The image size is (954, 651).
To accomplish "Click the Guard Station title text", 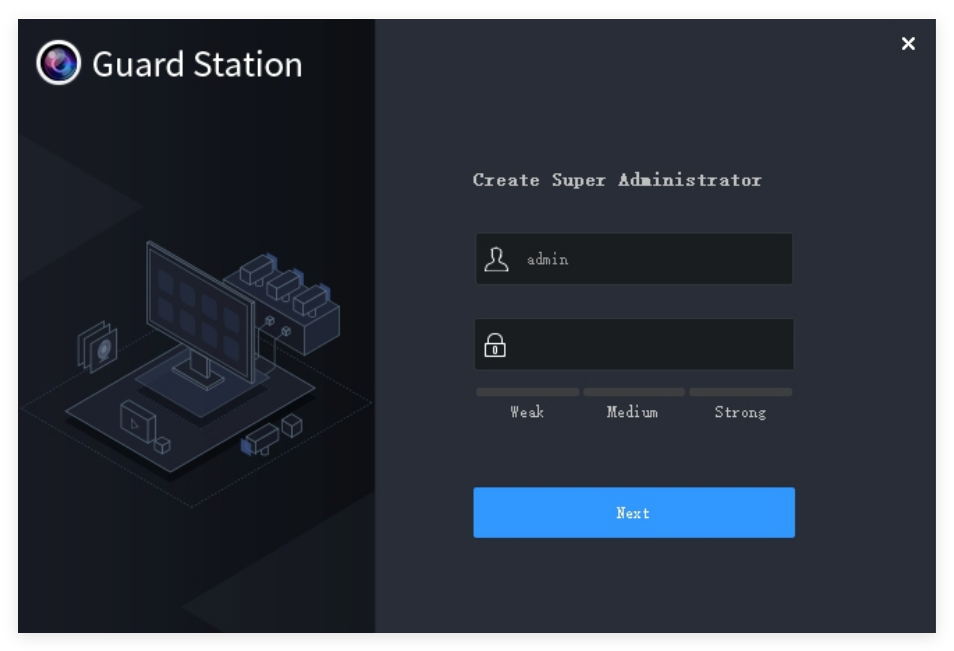I will [x=197, y=64].
